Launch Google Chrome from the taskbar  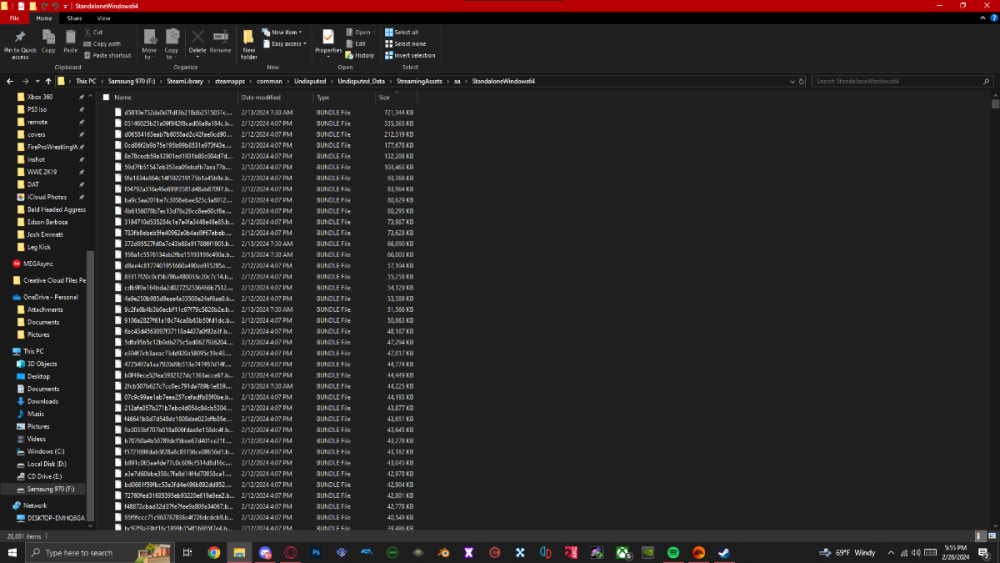[x=214, y=552]
